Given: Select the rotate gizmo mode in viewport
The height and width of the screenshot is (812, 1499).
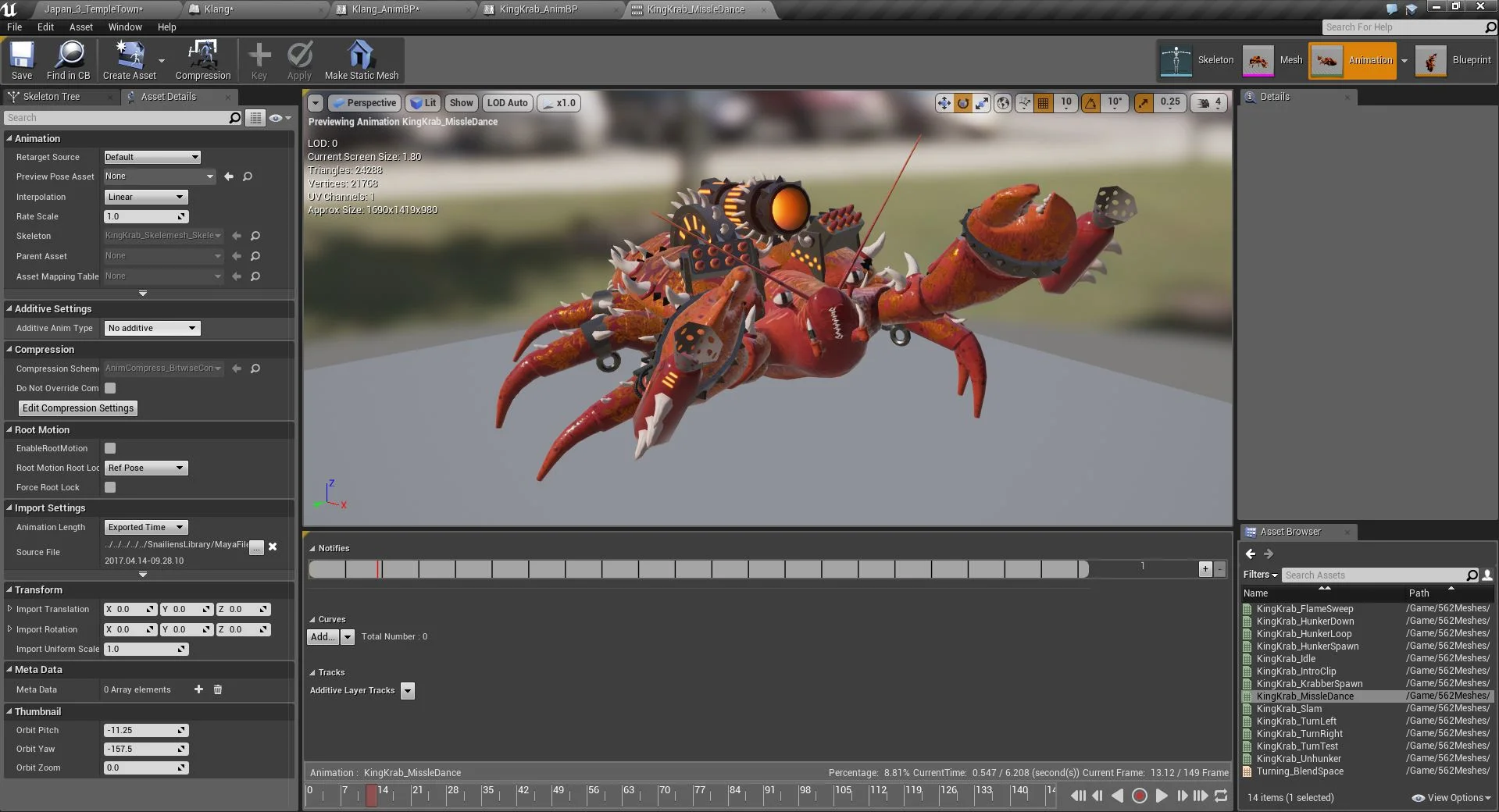Looking at the screenshot, I should pos(963,103).
